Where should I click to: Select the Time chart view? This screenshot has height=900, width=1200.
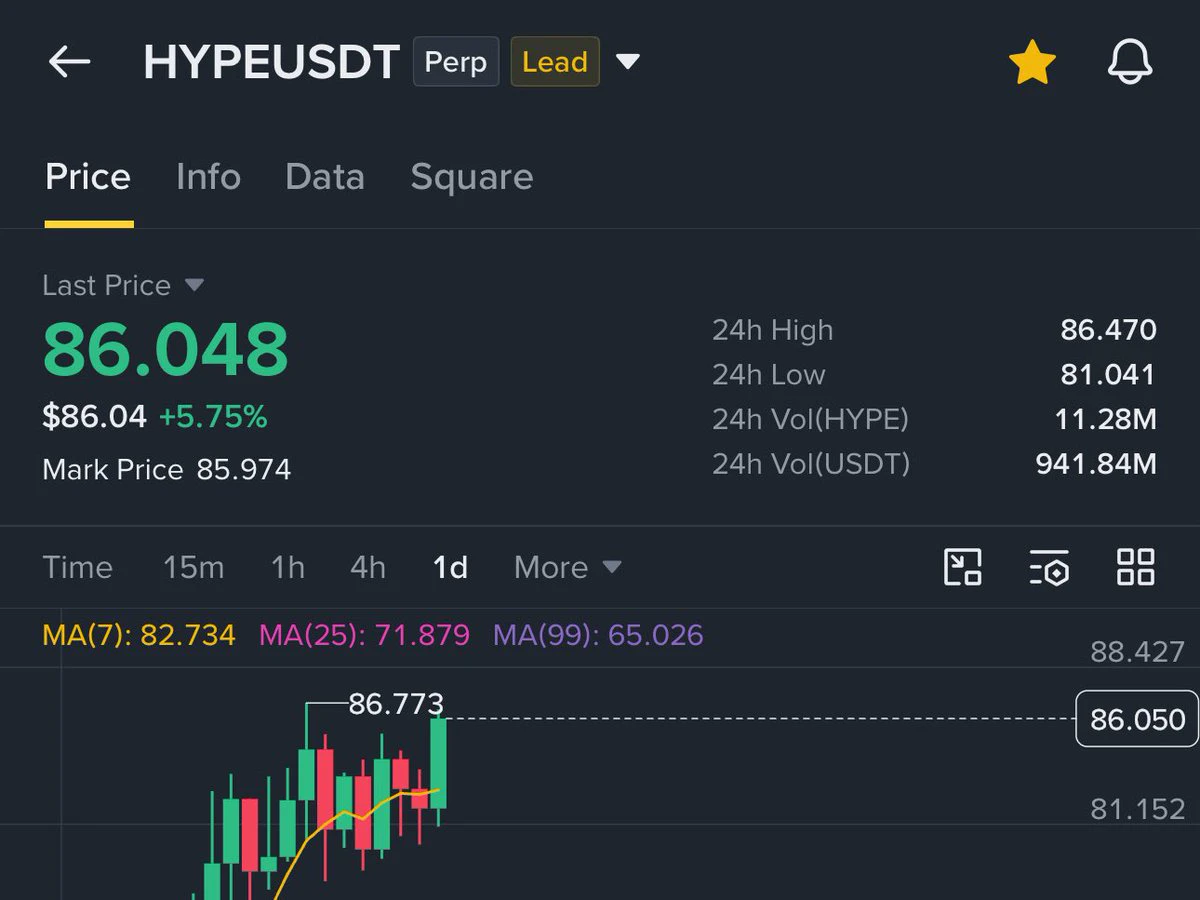[x=77, y=567]
